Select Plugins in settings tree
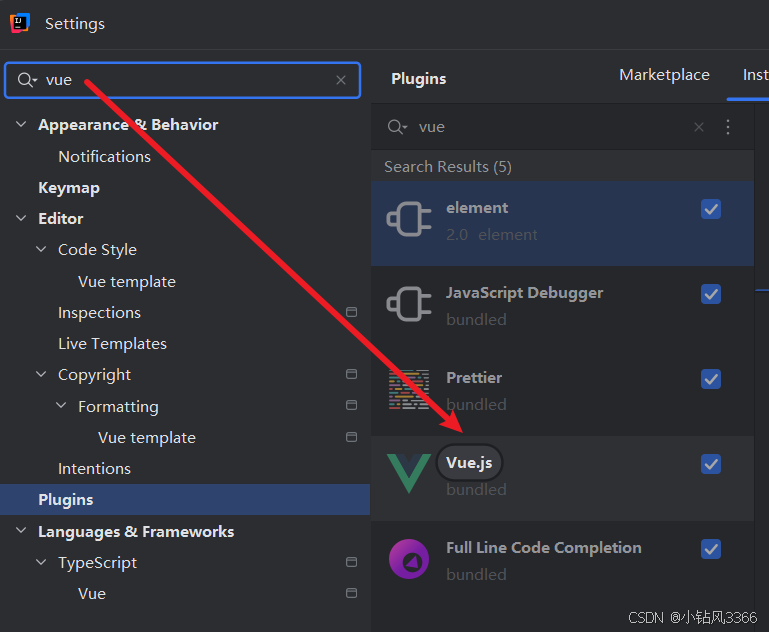The height and width of the screenshot is (632, 769). 185,500
